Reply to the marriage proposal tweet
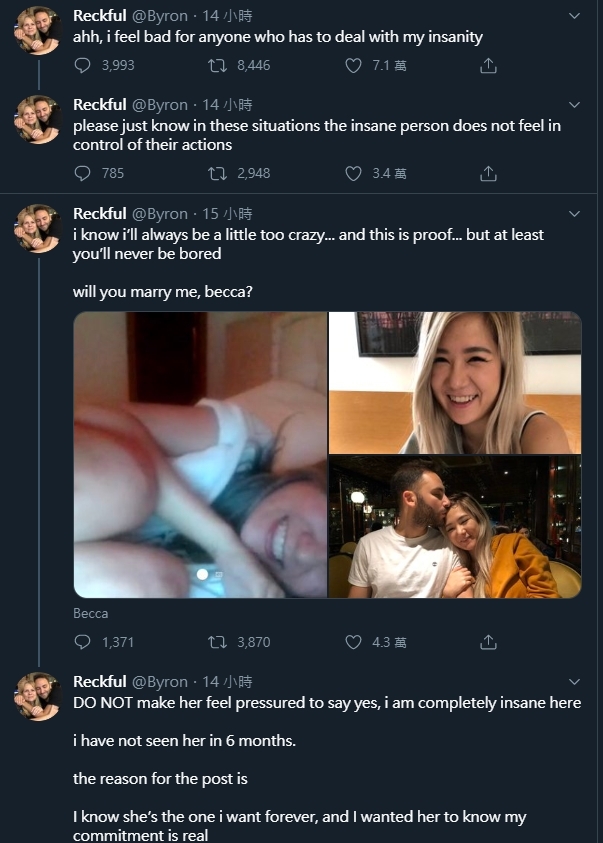The image size is (603, 843). pyautogui.click(x=83, y=642)
